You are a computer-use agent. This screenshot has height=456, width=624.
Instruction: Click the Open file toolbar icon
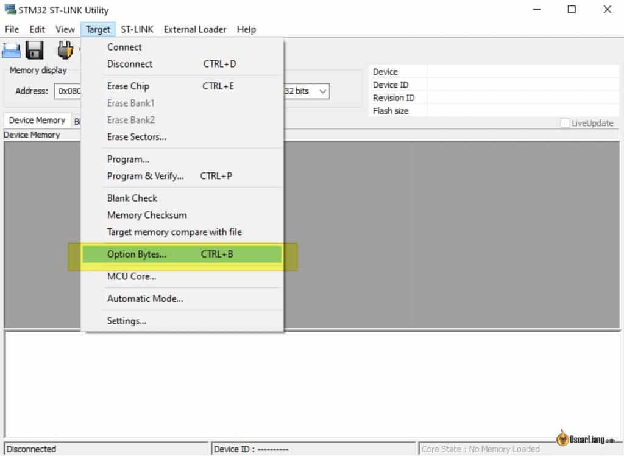point(11,51)
